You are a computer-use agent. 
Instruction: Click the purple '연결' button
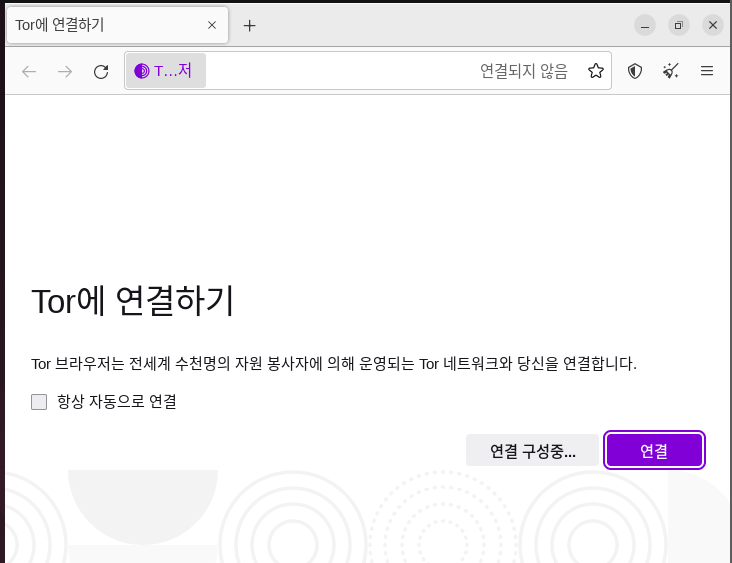click(654, 450)
